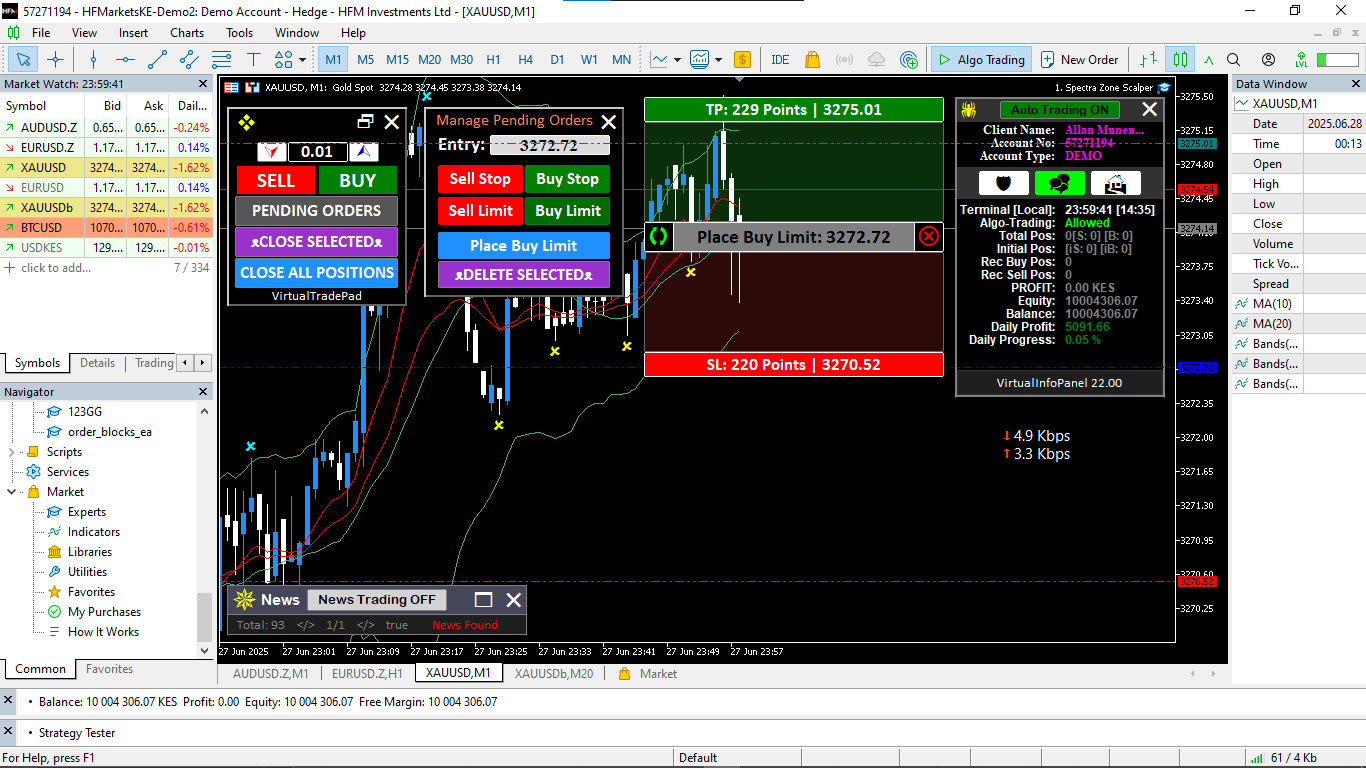
Task: Click the radar icon with green plus
Action: [x=908, y=59]
